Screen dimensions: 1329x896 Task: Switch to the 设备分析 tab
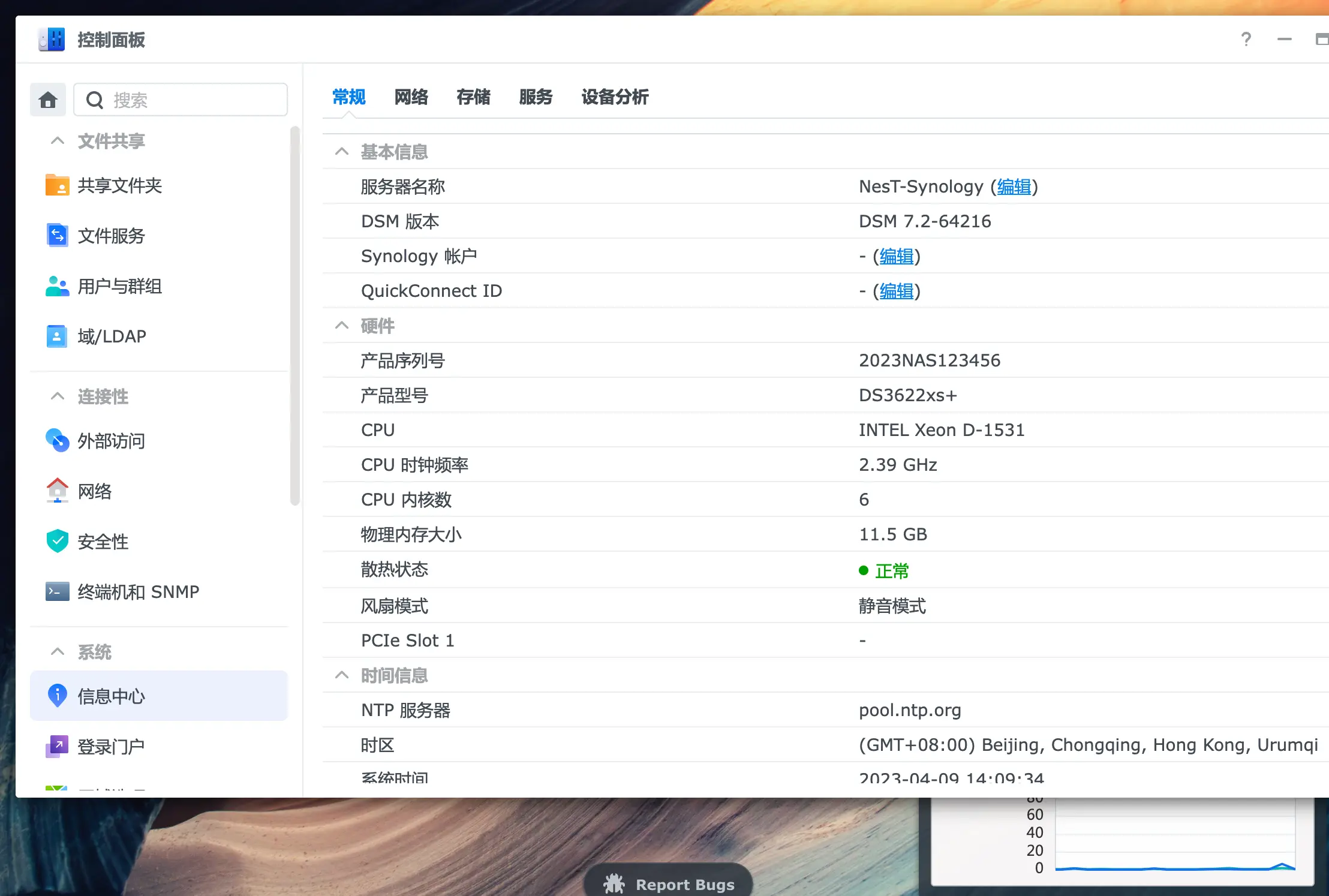[615, 97]
